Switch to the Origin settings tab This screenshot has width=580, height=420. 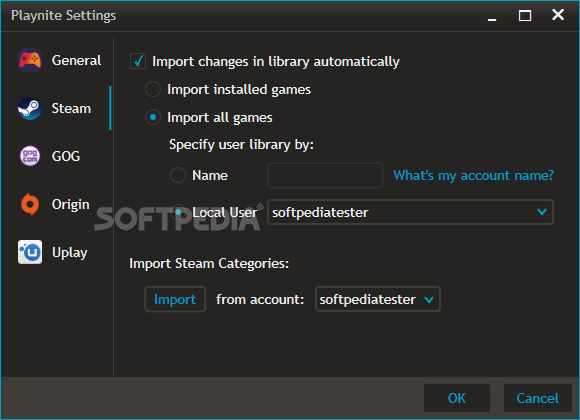(54, 204)
